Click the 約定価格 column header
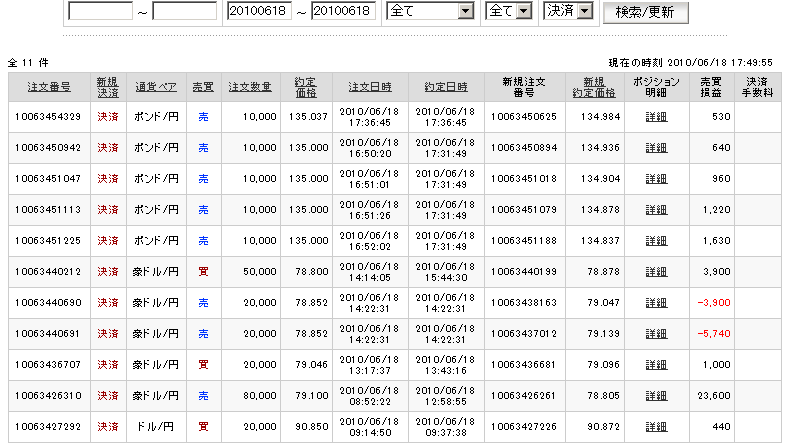Image resolution: width=787 pixels, height=446 pixels. [x=306, y=87]
